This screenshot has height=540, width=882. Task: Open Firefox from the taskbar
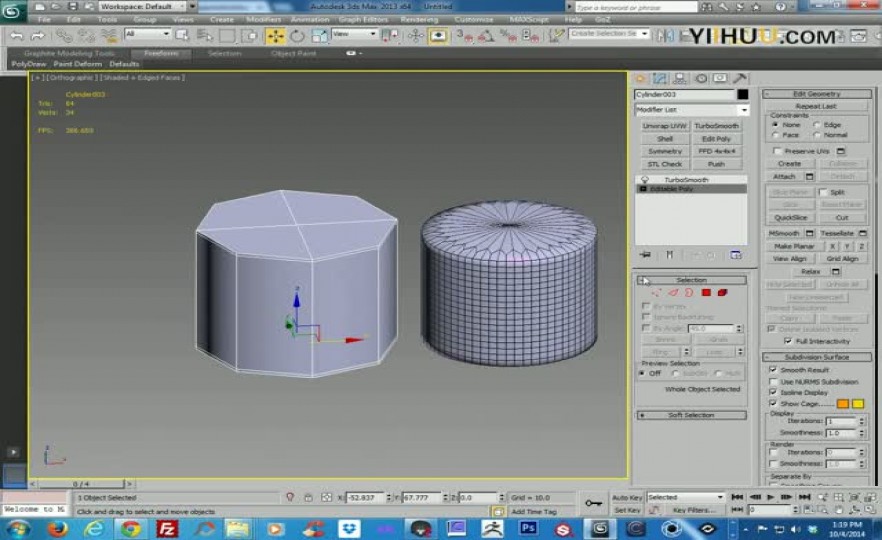point(57,528)
